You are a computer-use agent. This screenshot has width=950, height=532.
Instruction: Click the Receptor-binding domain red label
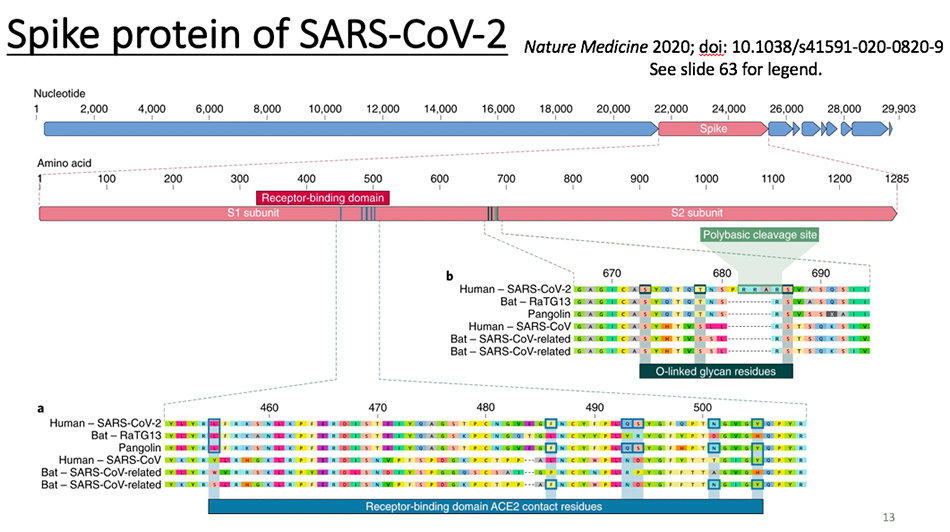(x=322, y=198)
